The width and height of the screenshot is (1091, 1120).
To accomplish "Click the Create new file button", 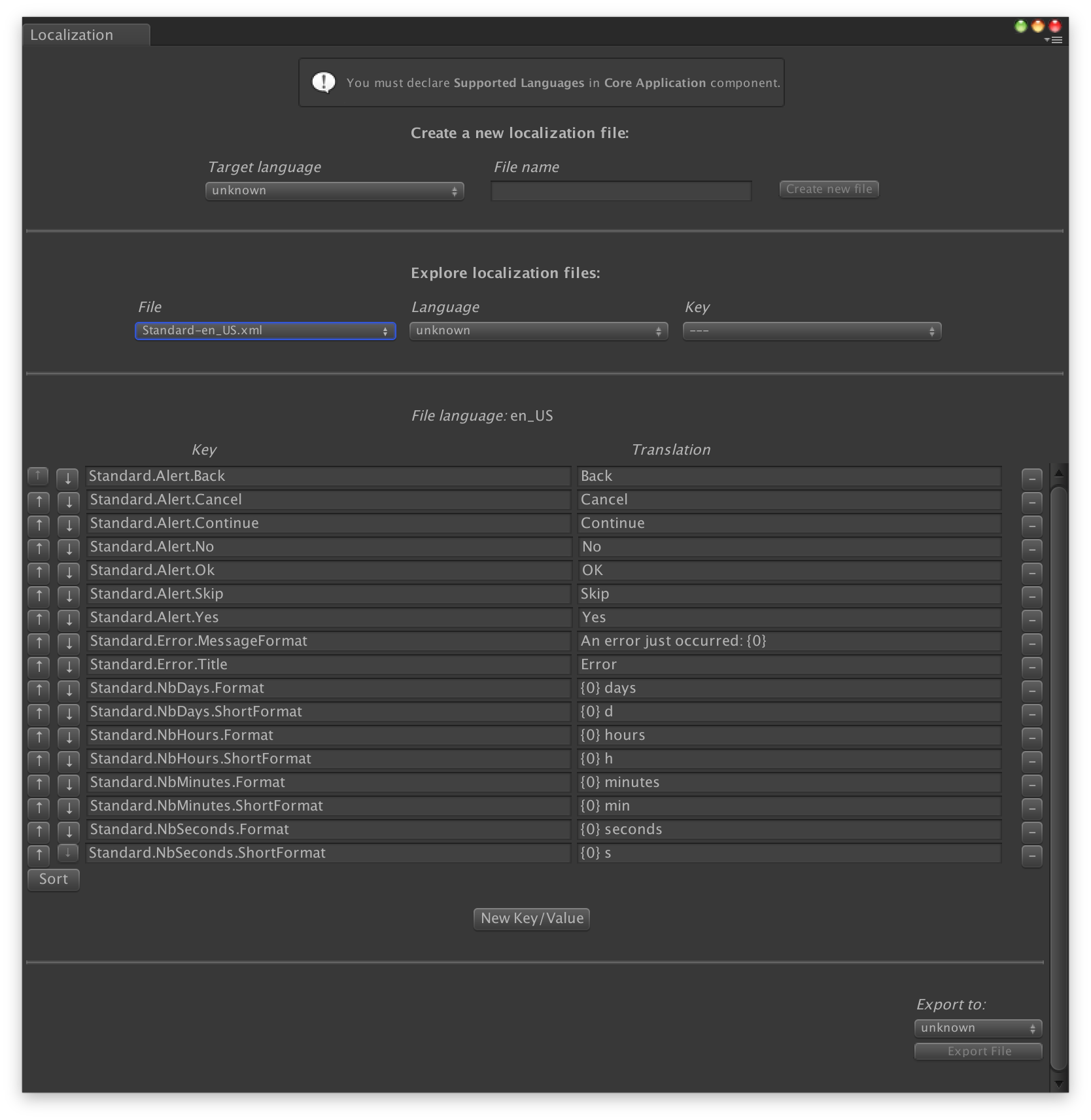I will tap(829, 189).
